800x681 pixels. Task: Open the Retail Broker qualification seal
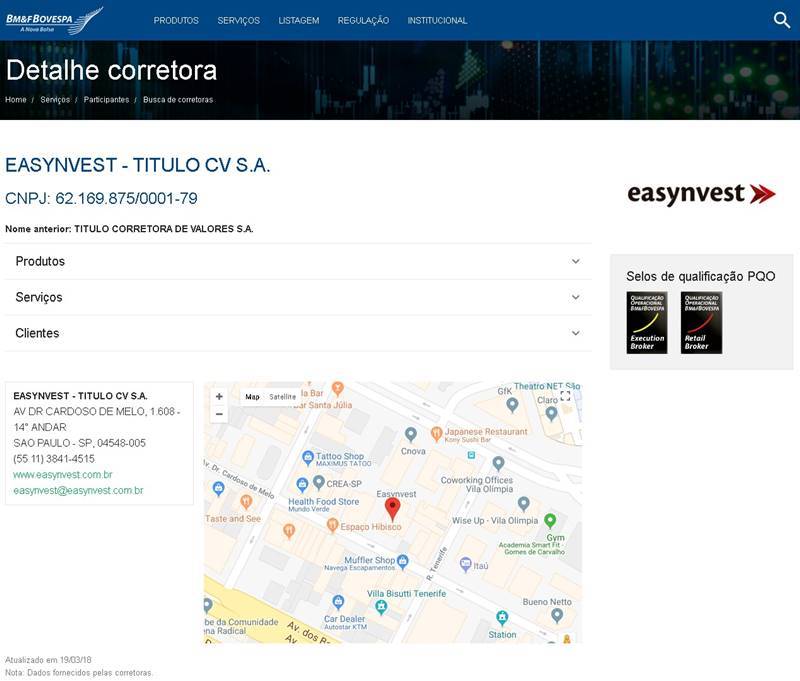(x=701, y=322)
